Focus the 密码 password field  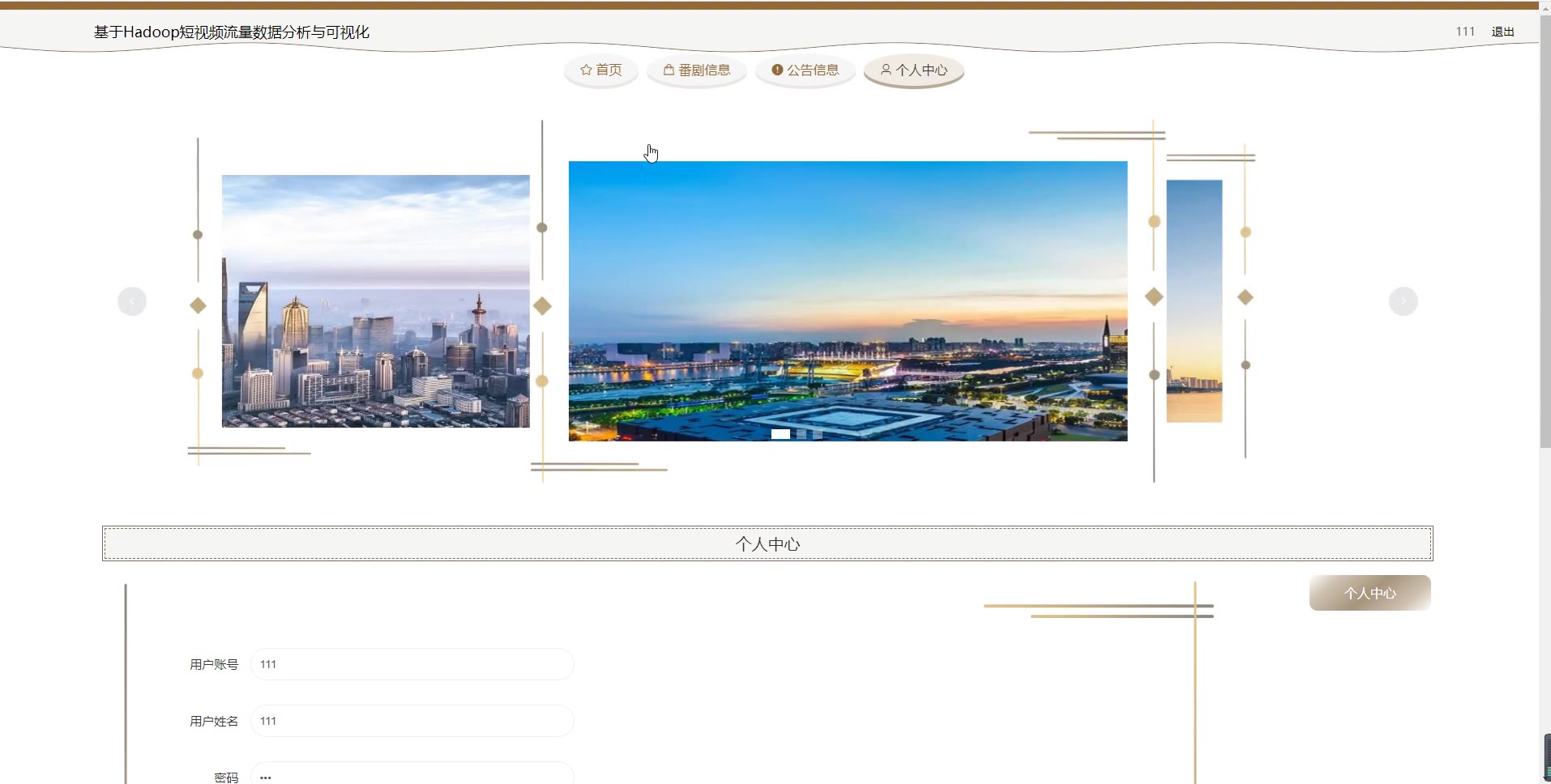tap(412, 773)
